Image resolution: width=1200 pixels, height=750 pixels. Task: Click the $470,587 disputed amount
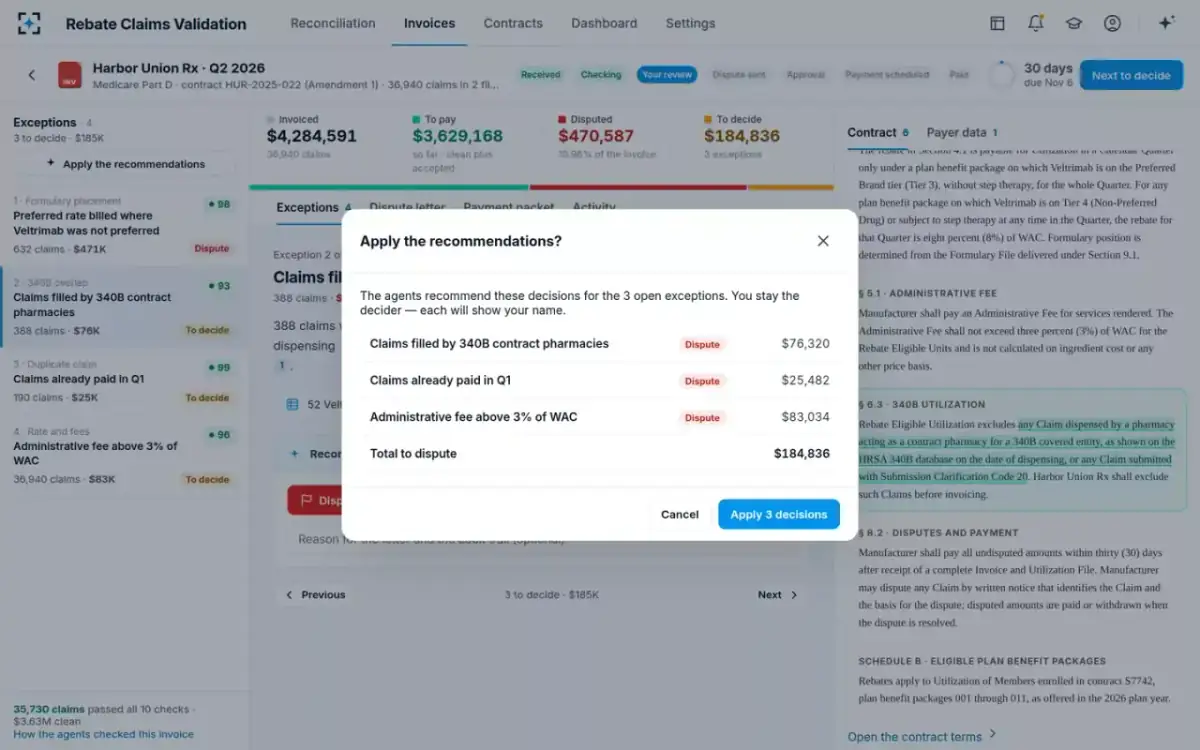596,136
